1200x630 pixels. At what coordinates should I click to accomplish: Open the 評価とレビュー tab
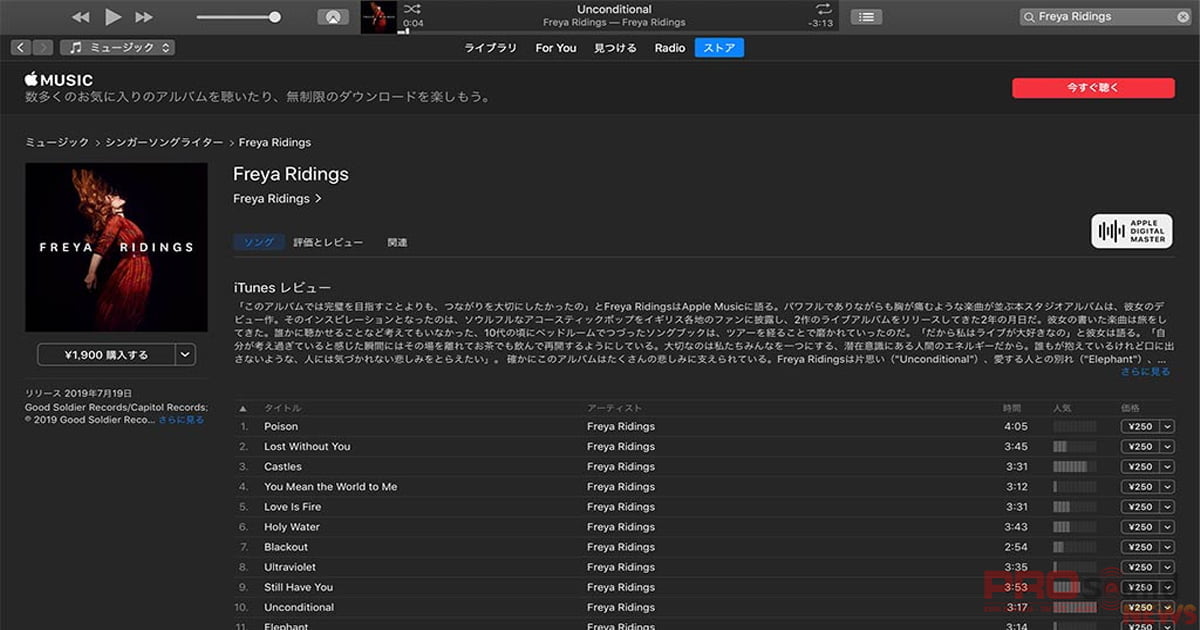click(328, 243)
